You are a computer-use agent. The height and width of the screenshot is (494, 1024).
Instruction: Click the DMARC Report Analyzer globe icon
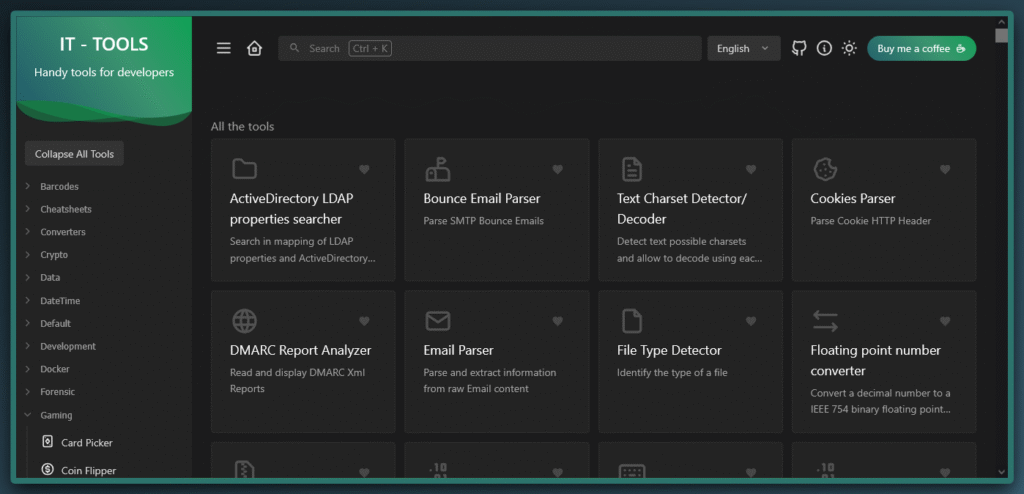pyautogui.click(x=244, y=320)
